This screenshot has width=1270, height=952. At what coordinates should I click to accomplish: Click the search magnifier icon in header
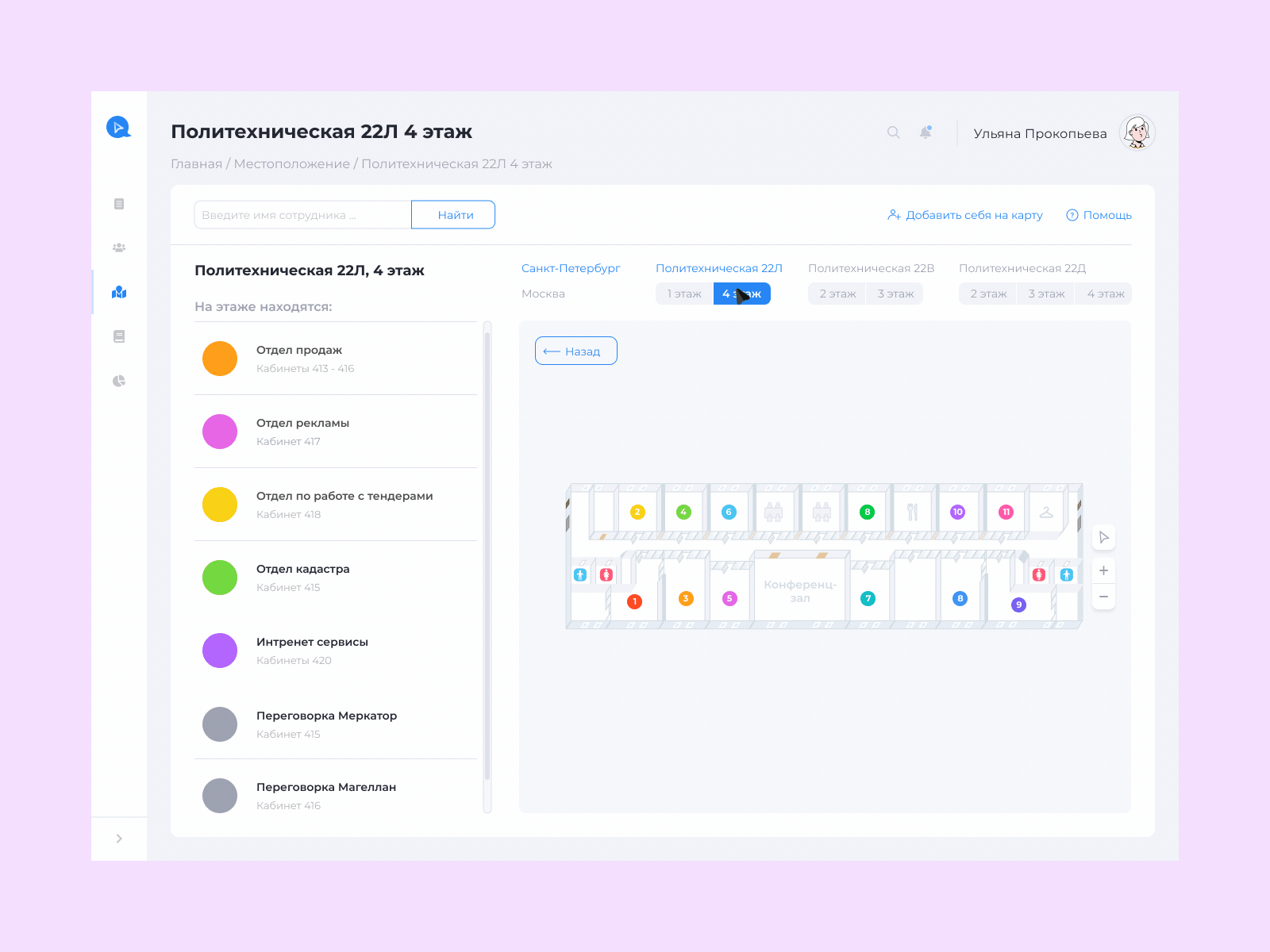click(894, 132)
